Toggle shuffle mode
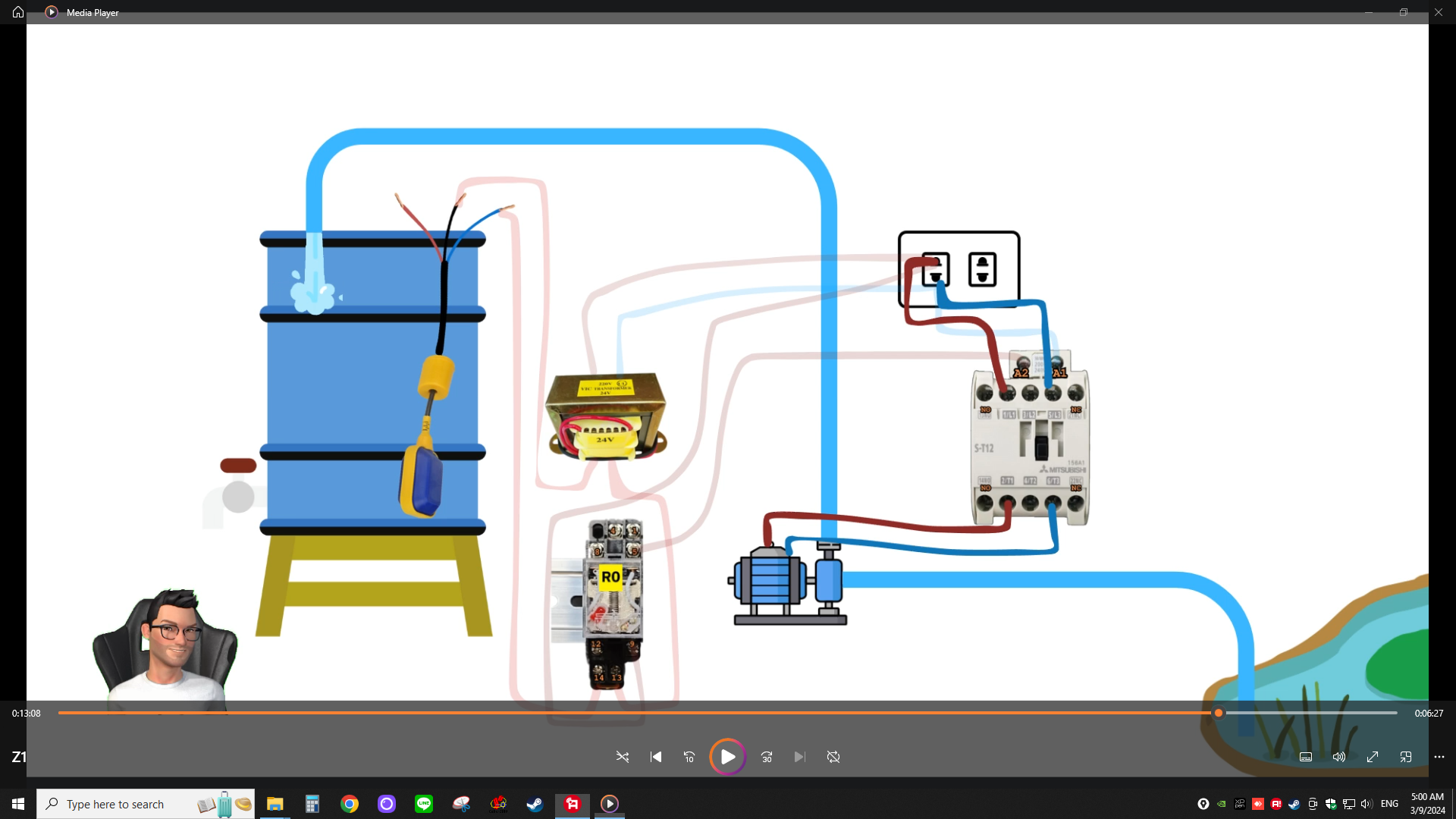The image size is (1456, 819). (x=623, y=757)
